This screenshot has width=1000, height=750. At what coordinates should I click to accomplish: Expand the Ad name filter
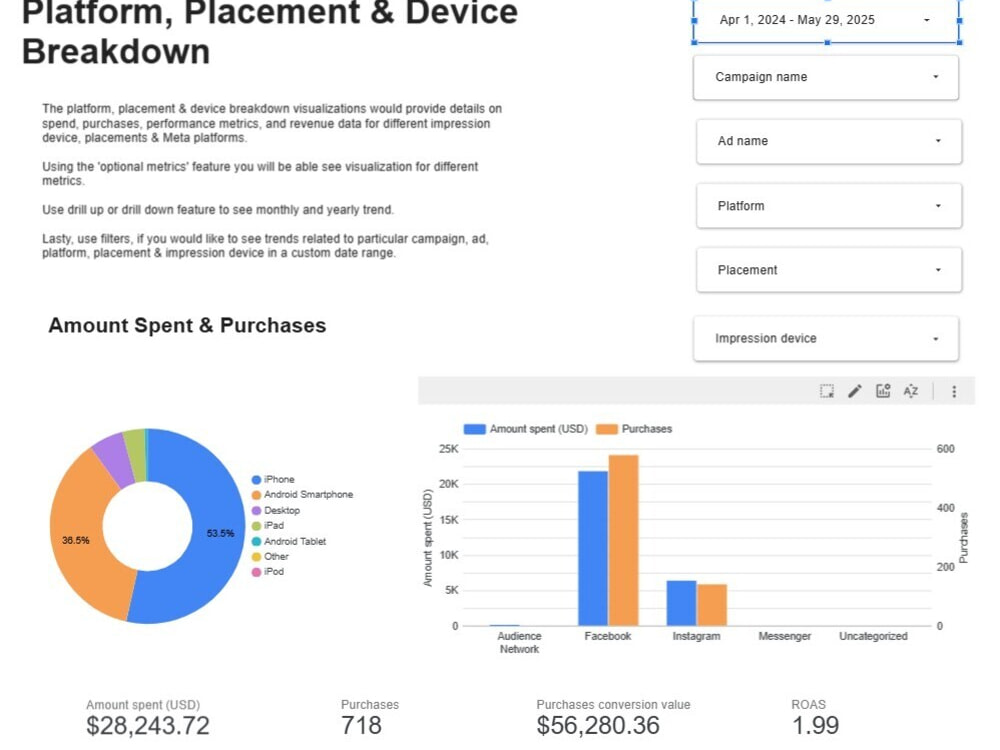829,141
